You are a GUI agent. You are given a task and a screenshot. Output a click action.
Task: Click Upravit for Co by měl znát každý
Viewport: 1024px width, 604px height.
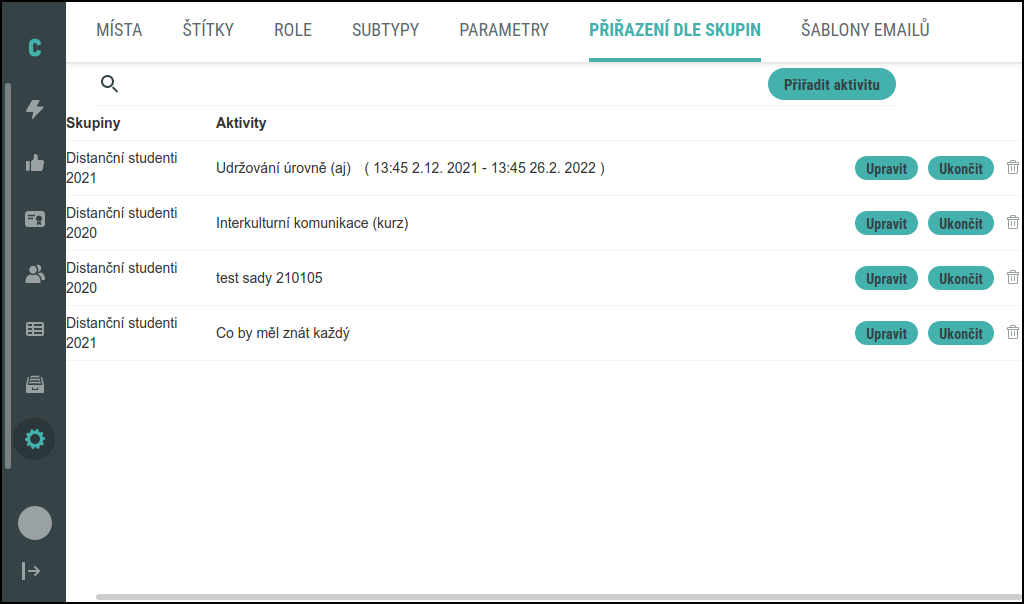coord(886,333)
